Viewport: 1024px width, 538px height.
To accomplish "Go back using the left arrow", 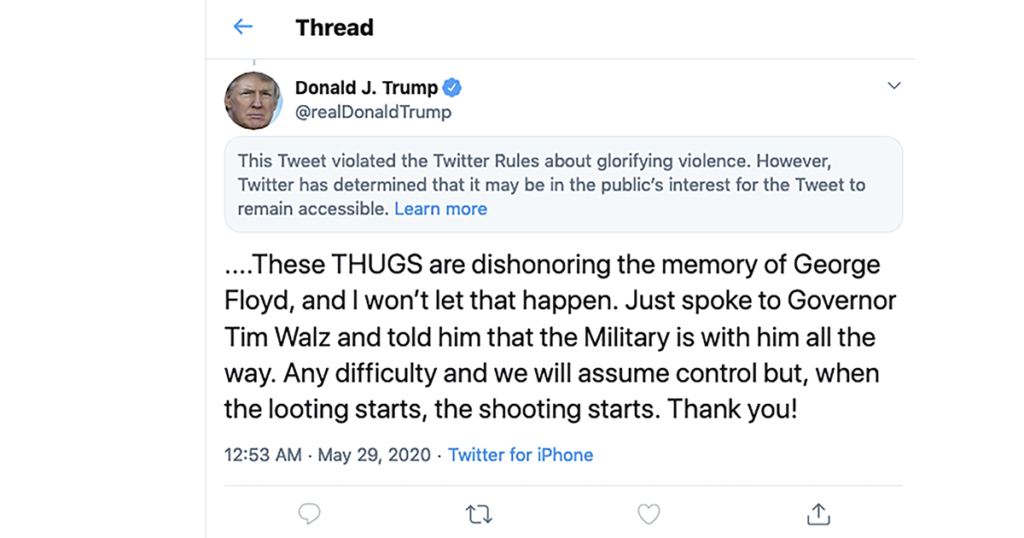I will [x=243, y=27].
